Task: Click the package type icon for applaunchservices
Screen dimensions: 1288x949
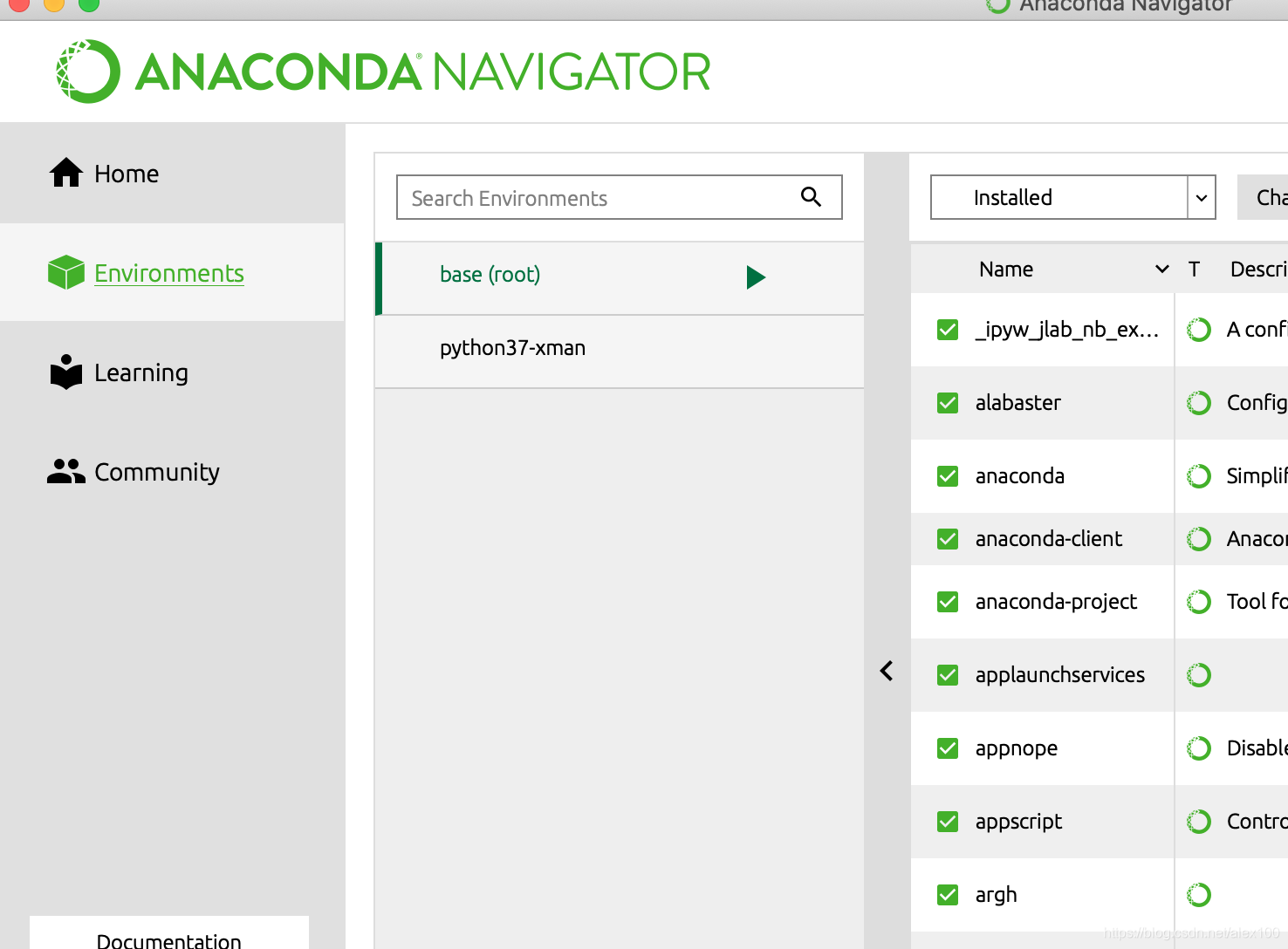Action: tap(1199, 675)
